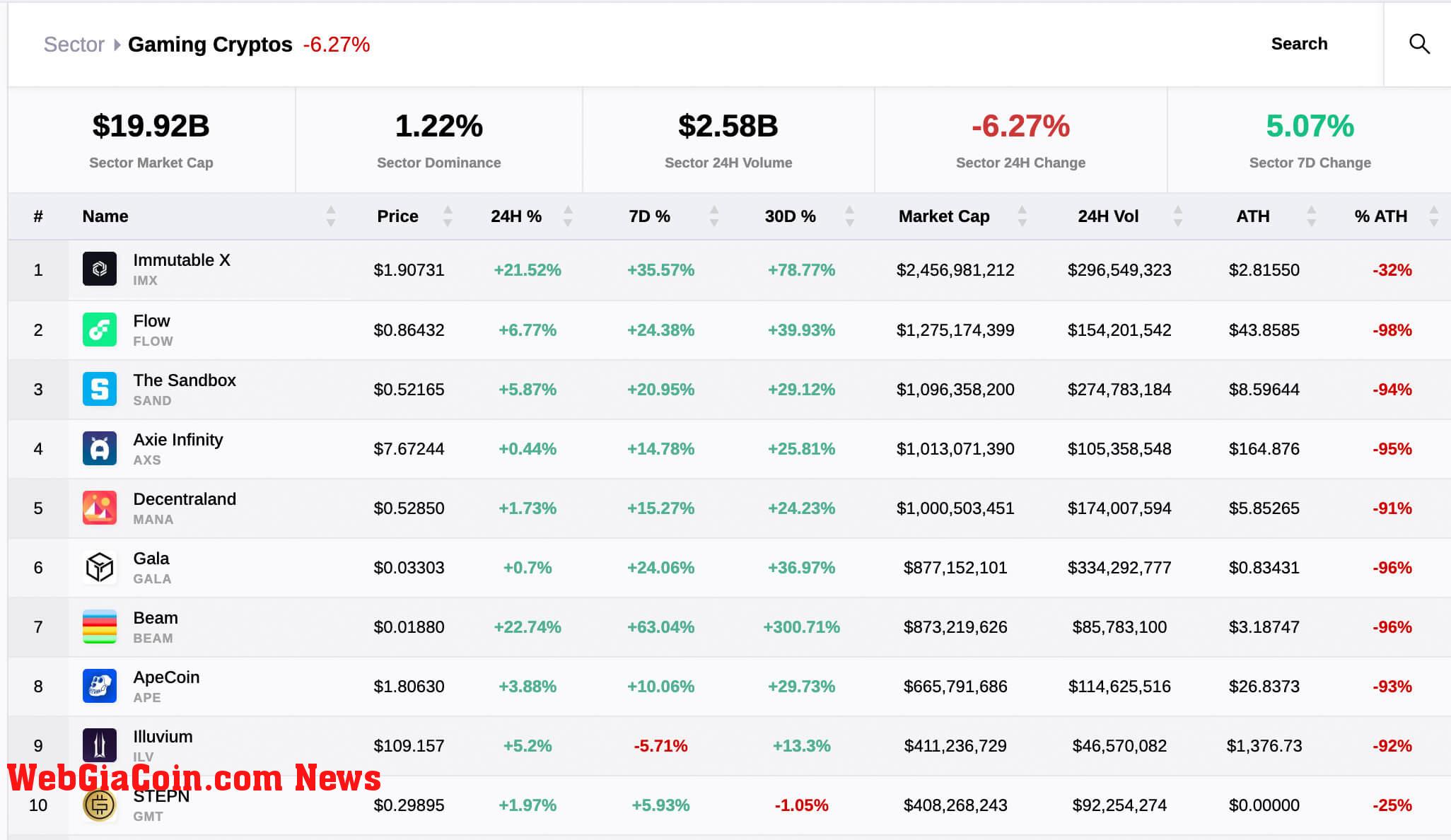1451x840 pixels.
Task: Click ApeCoin price $1.80630
Action: [x=409, y=687]
